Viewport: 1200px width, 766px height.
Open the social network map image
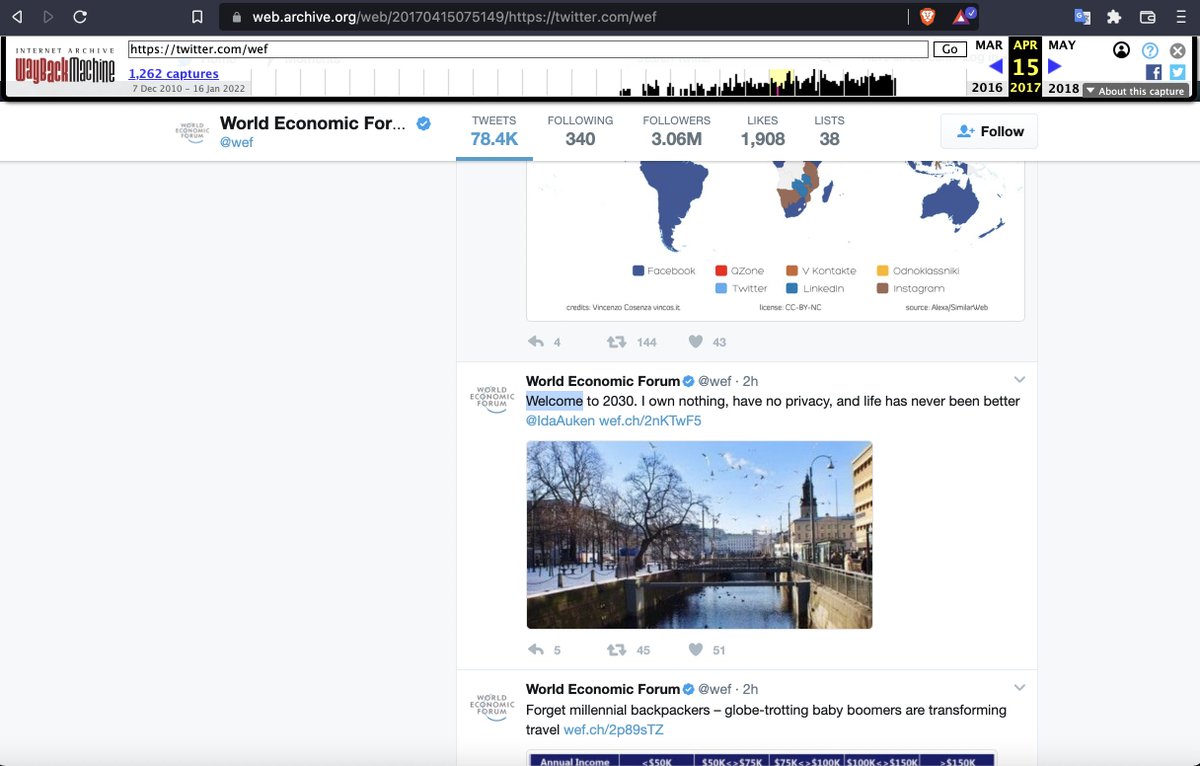tap(775, 240)
